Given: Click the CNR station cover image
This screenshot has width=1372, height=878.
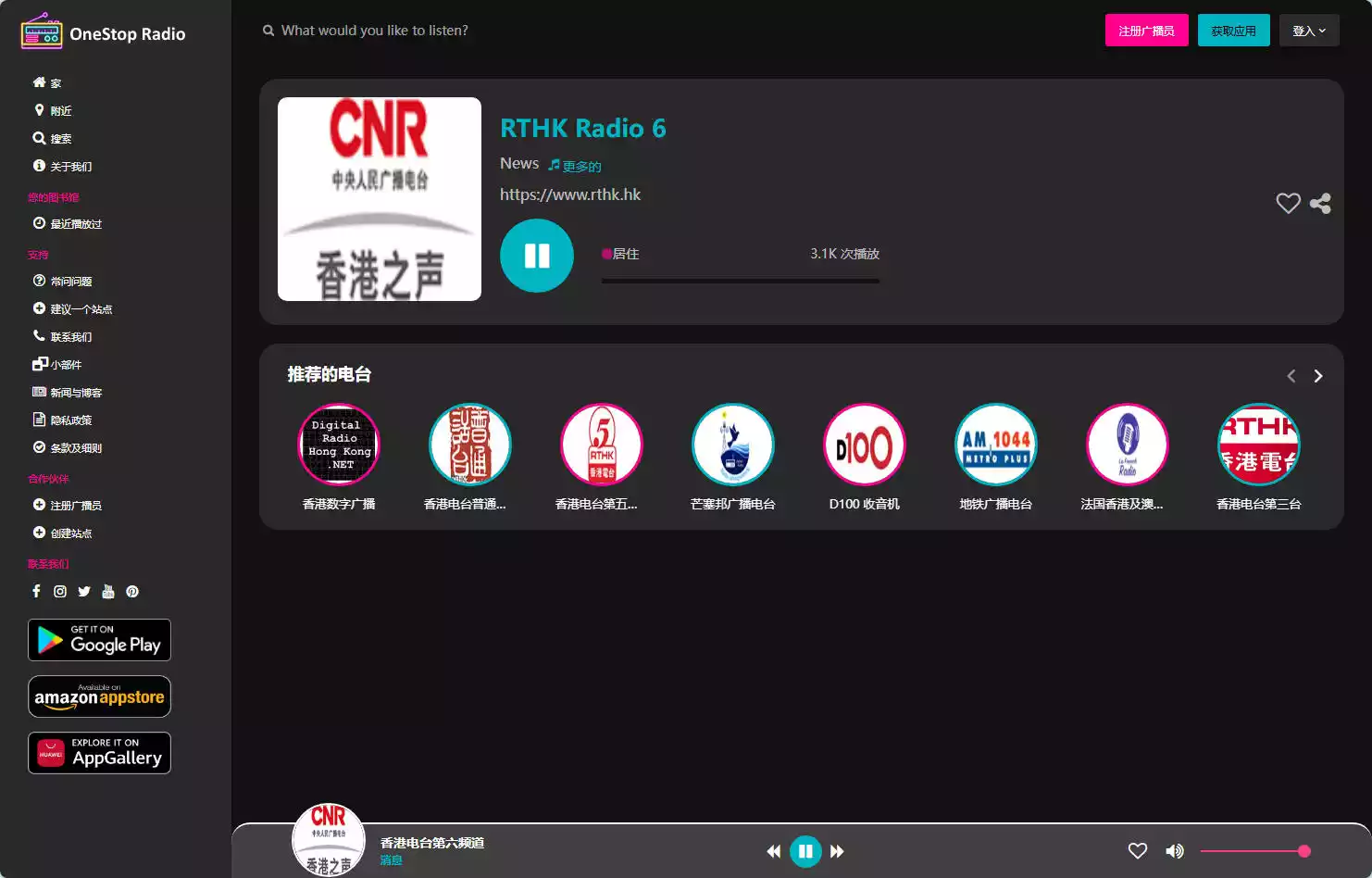Looking at the screenshot, I should [380, 199].
